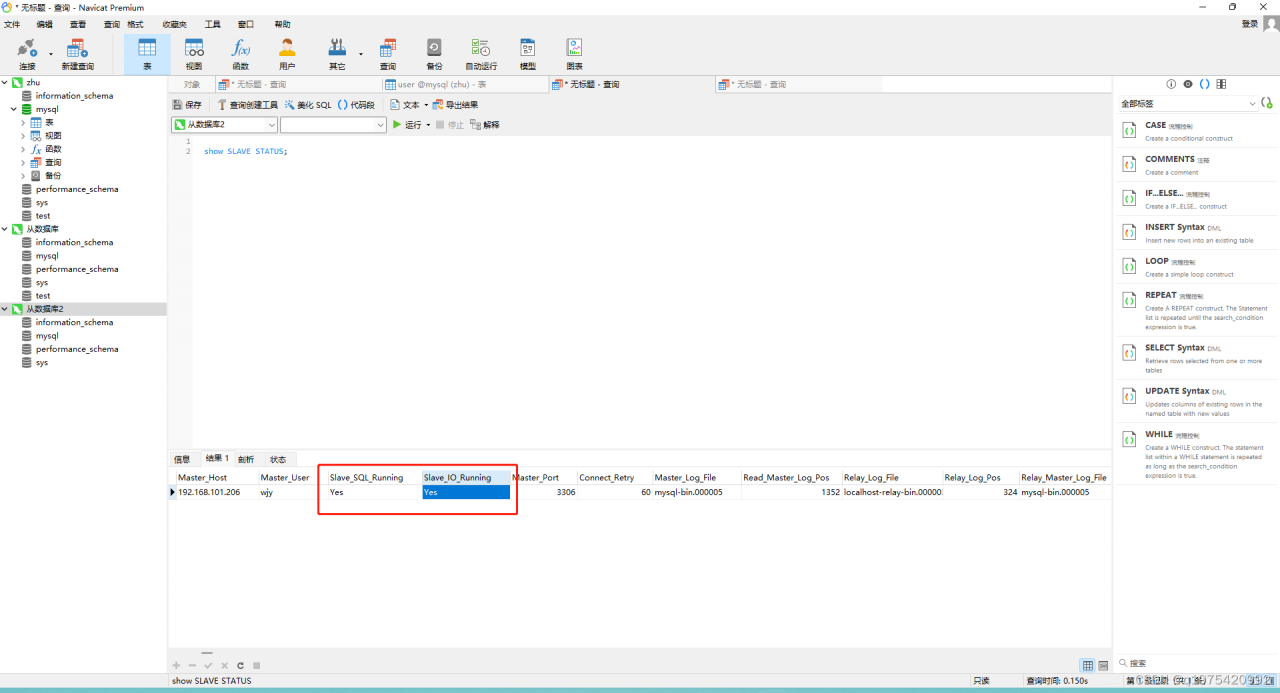Select the 表 table toolbar button
This screenshot has width=1280, height=693.
point(147,53)
